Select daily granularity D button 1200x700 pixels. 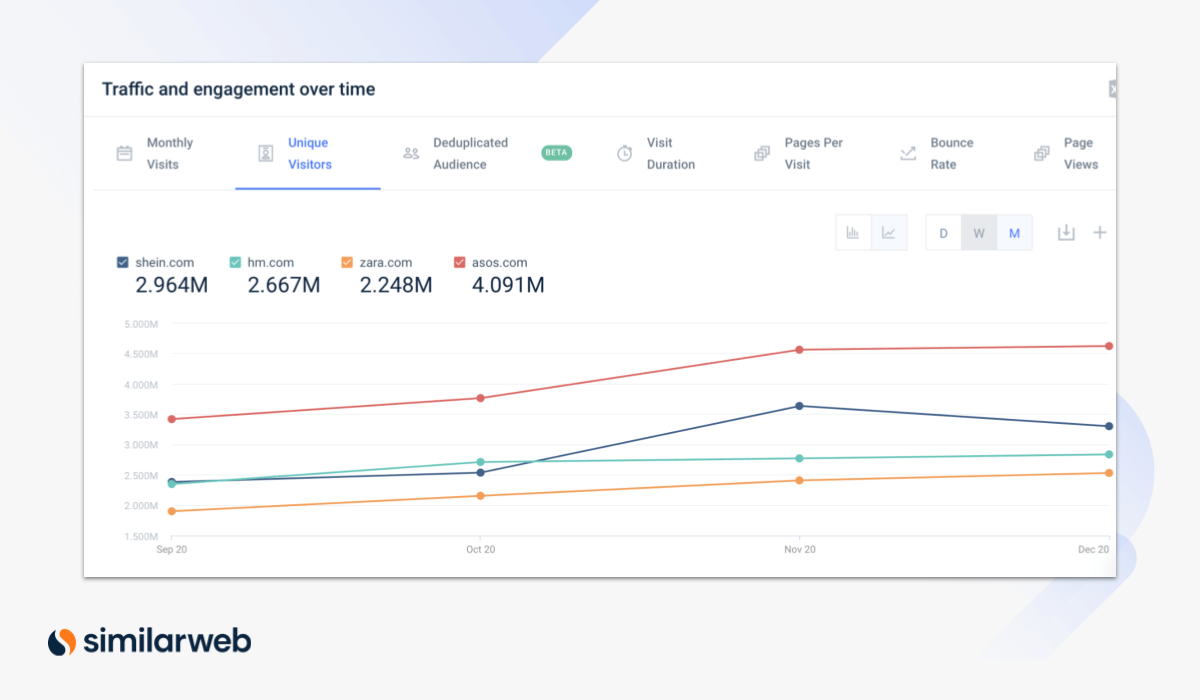(x=943, y=233)
